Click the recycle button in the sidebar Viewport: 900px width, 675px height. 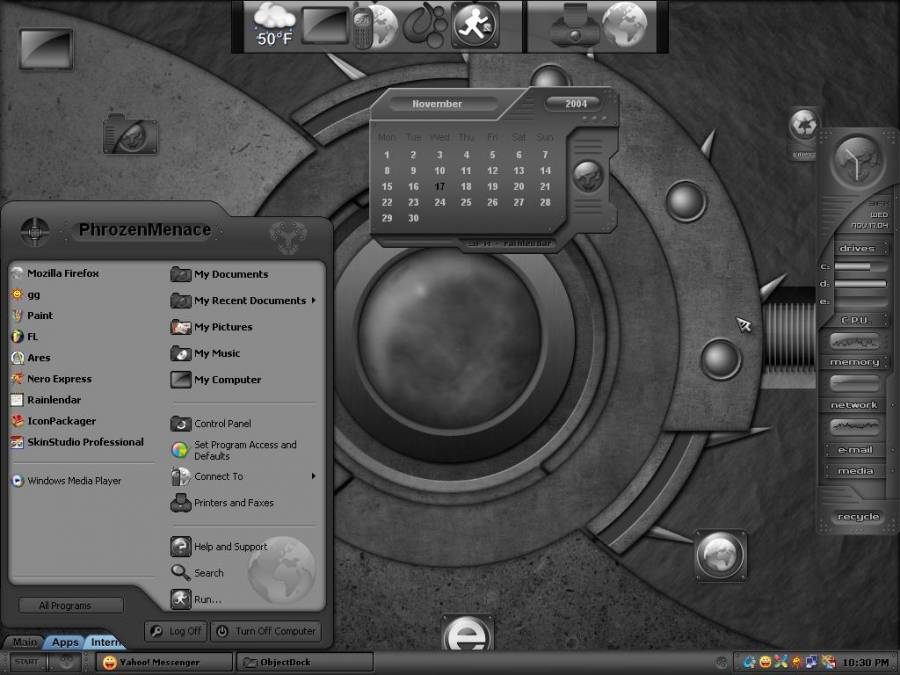858,517
